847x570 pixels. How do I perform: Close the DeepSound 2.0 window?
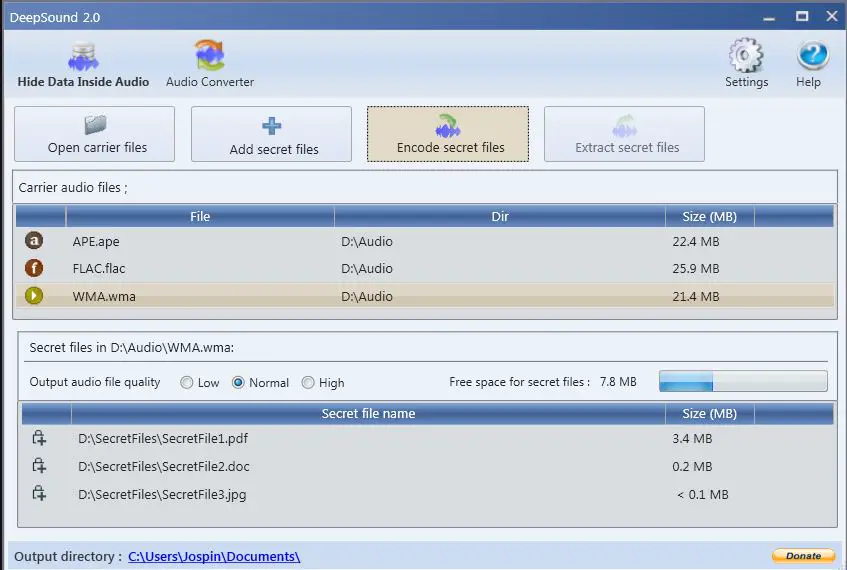point(832,16)
